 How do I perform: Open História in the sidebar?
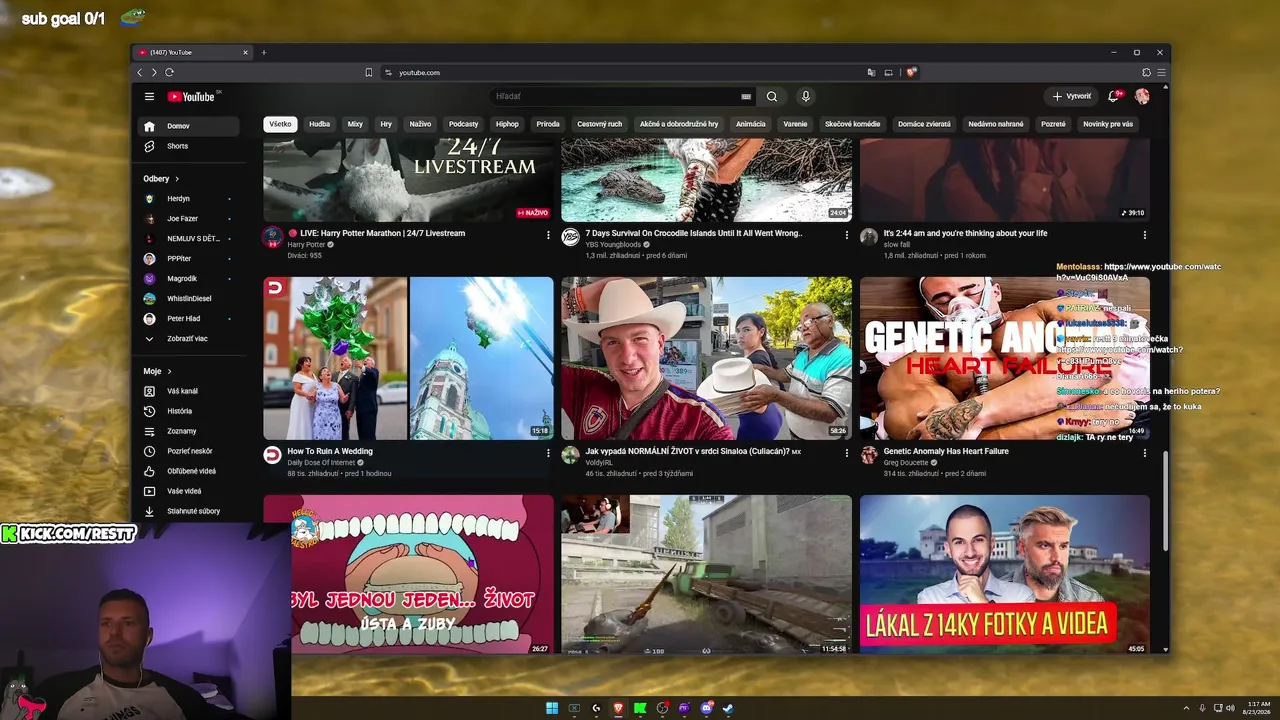pos(189,411)
